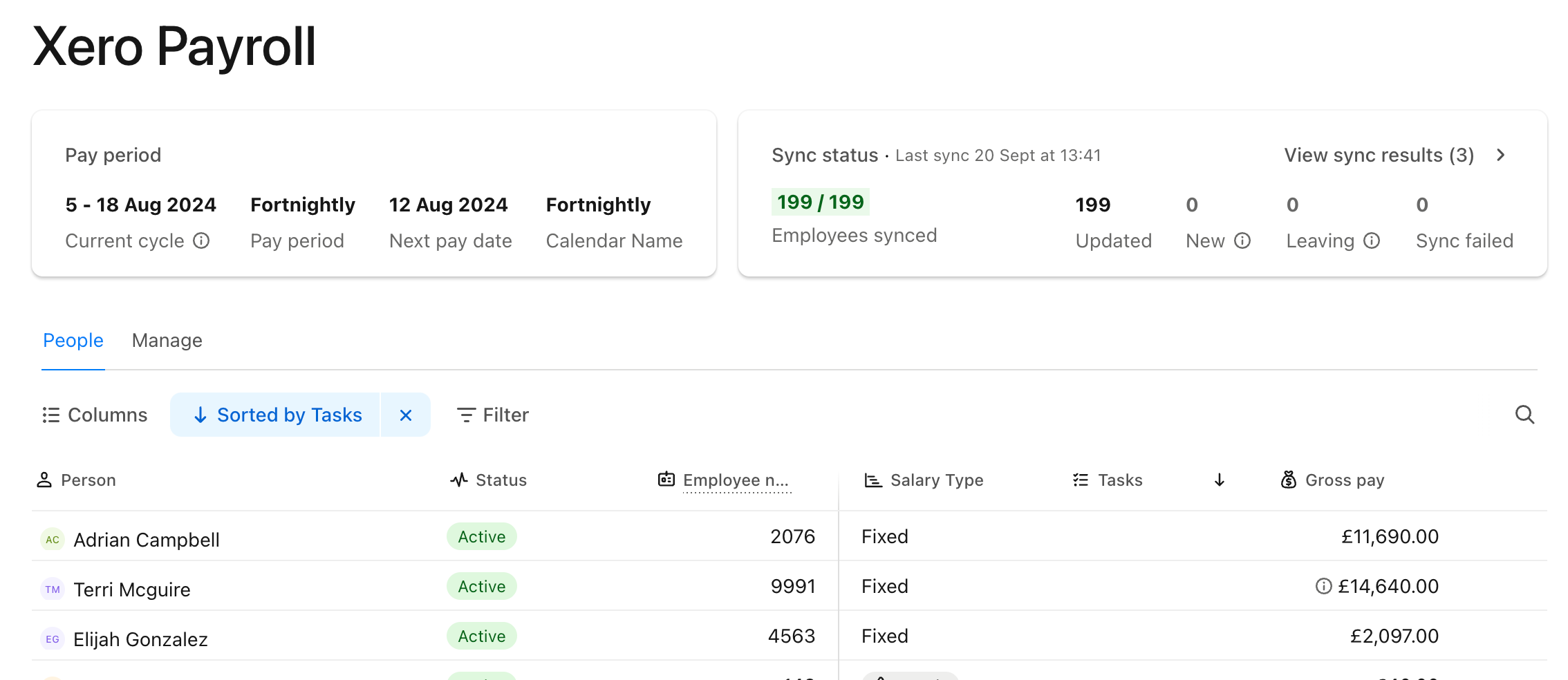This screenshot has width=1568, height=680.
Task: Open View sync results (3)
Action: tap(1379, 155)
